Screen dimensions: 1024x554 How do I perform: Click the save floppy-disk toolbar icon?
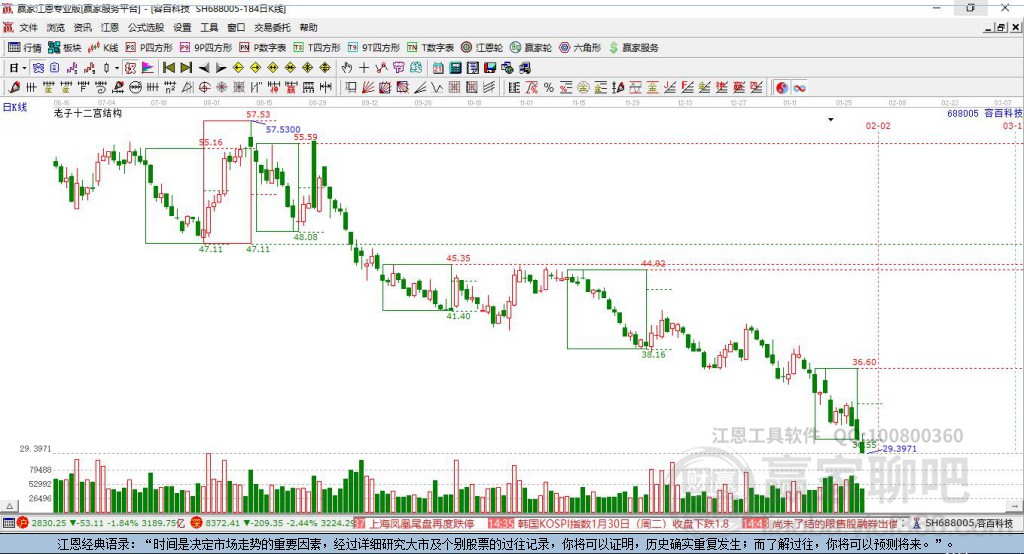(490, 67)
